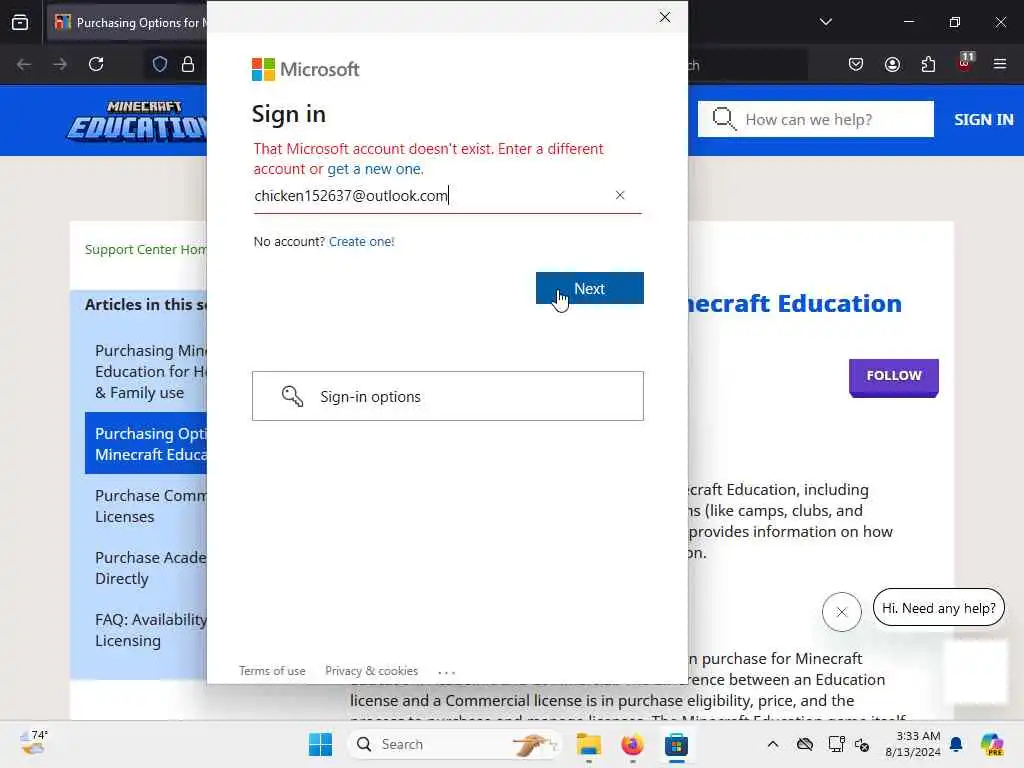This screenshot has height=768, width=1024.
Task: Open the weather widget showing 74°
Action: point(33,743)
